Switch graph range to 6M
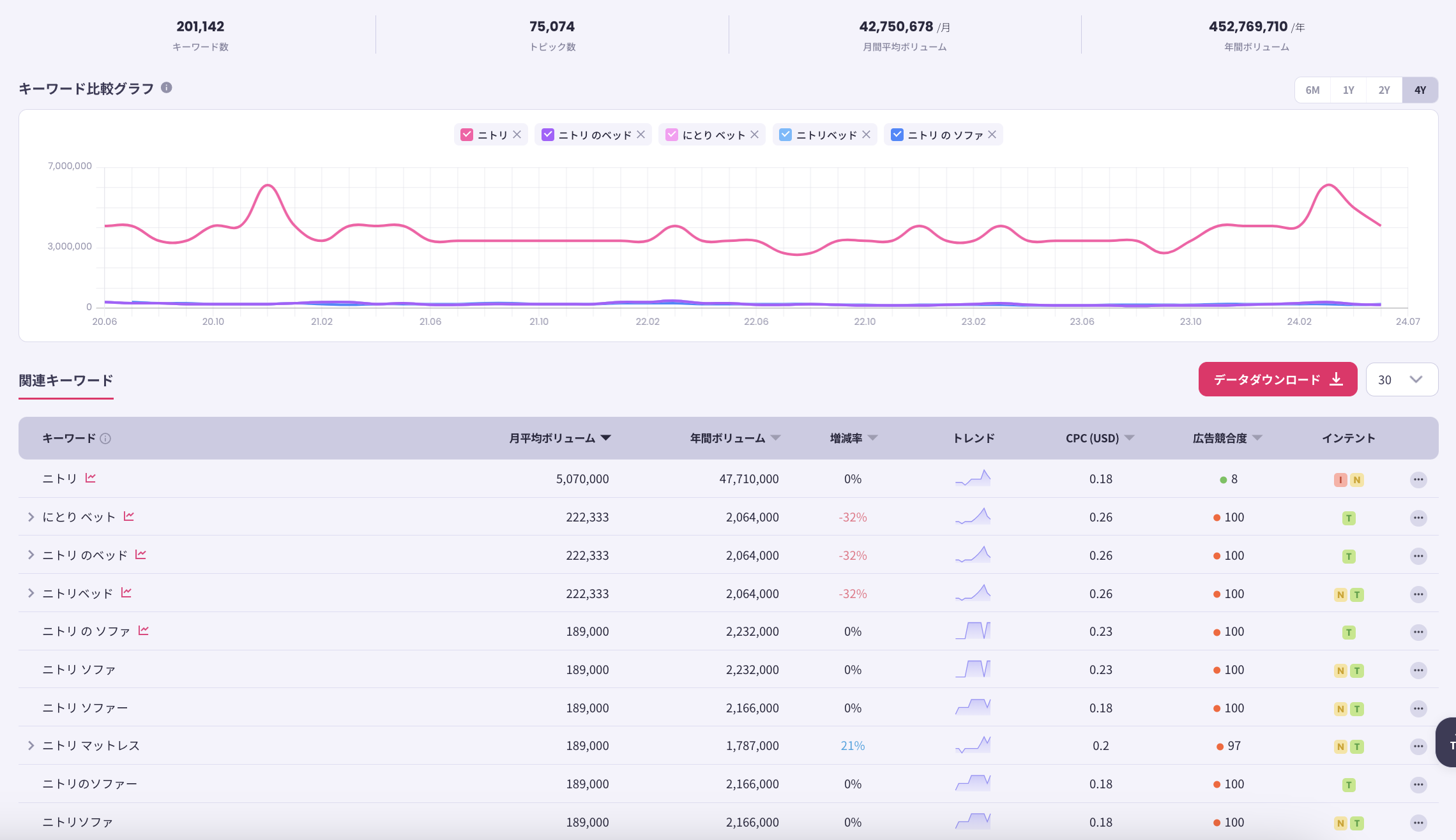 (x=1312, y=90)
